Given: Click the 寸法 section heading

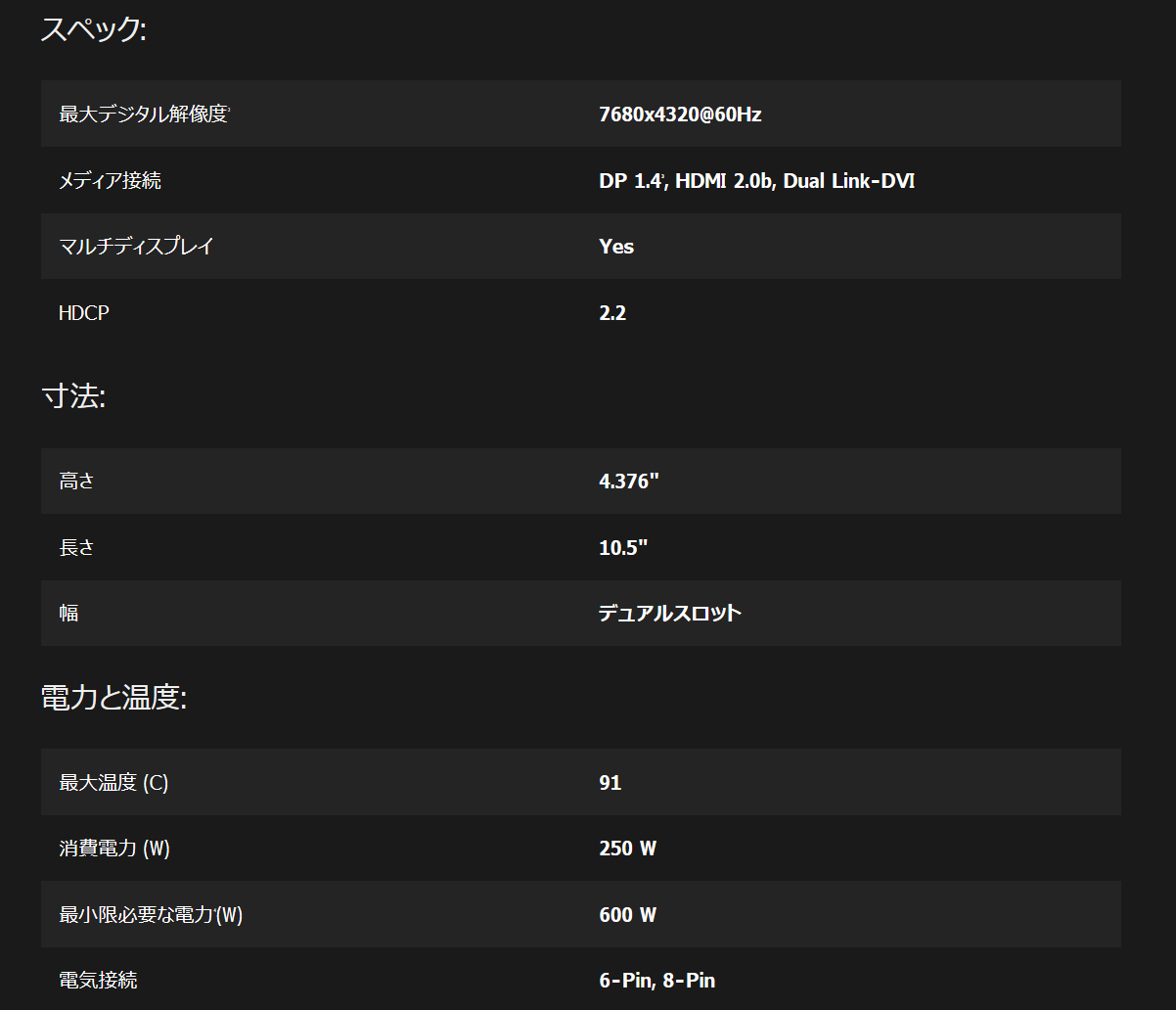Looking at the screenshot, I should click(73, 396).
